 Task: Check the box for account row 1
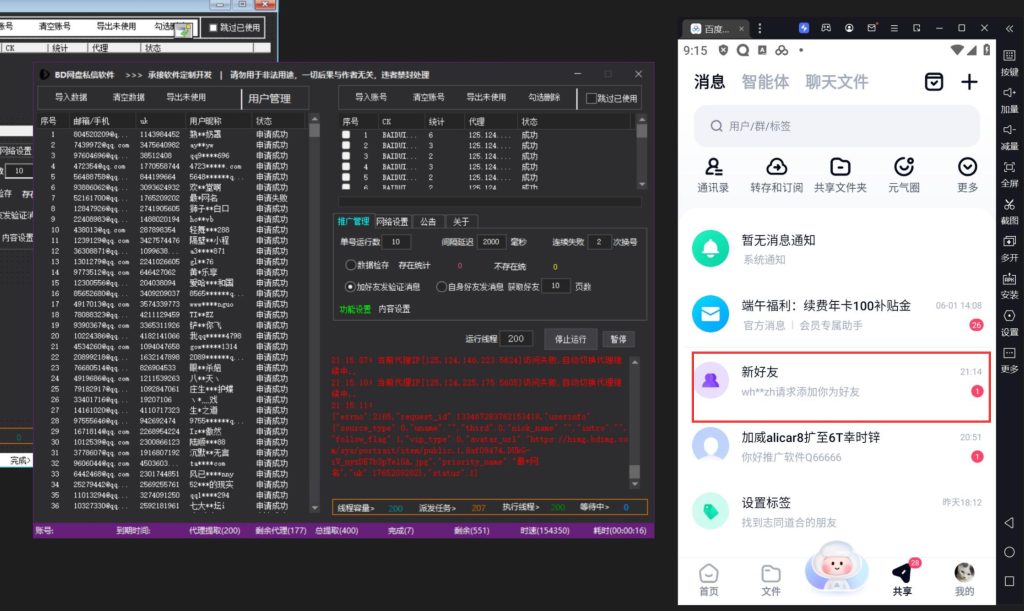(x=347, y=134)
